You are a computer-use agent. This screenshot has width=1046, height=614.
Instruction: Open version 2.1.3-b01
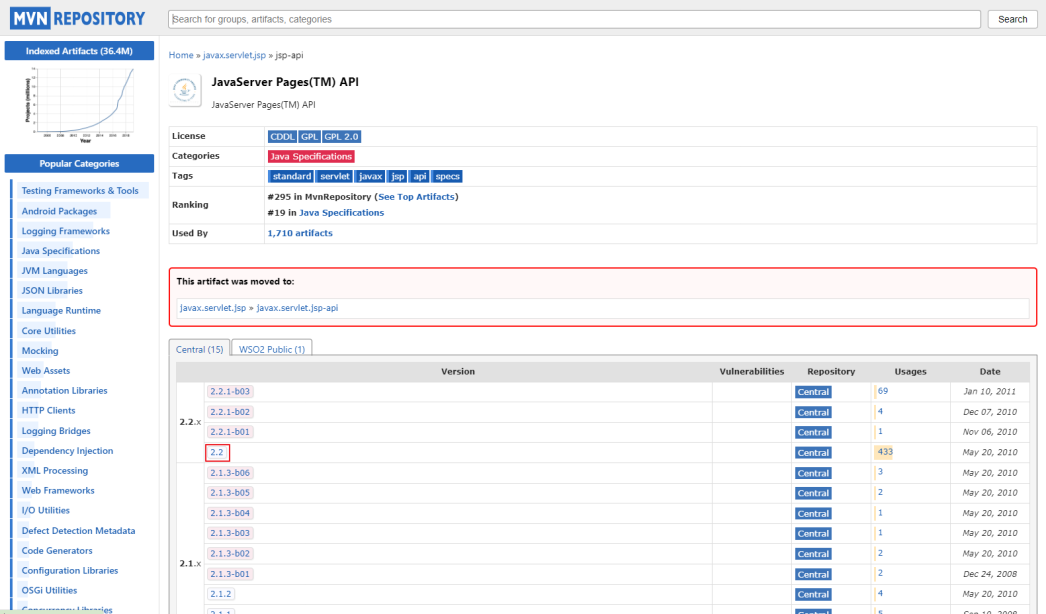229,574
